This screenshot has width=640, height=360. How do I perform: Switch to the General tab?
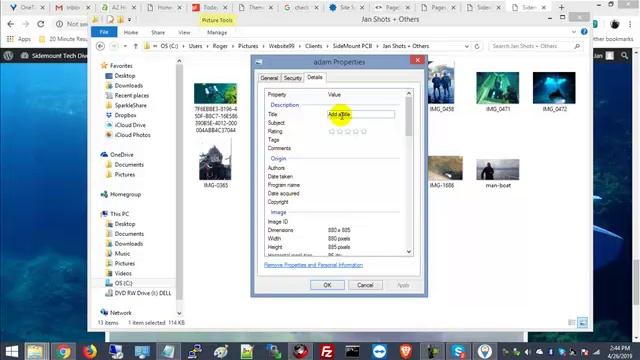pyautogui.click(x=269, y=78)
